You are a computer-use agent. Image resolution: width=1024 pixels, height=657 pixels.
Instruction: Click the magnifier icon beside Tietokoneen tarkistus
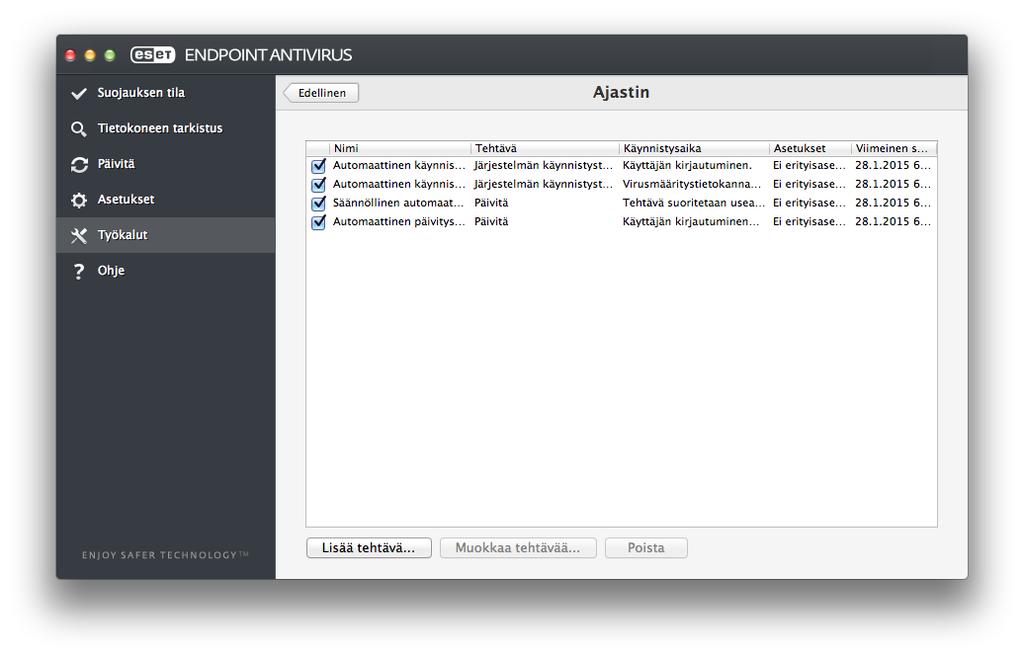pyautogui.click(x=79, y=129)
